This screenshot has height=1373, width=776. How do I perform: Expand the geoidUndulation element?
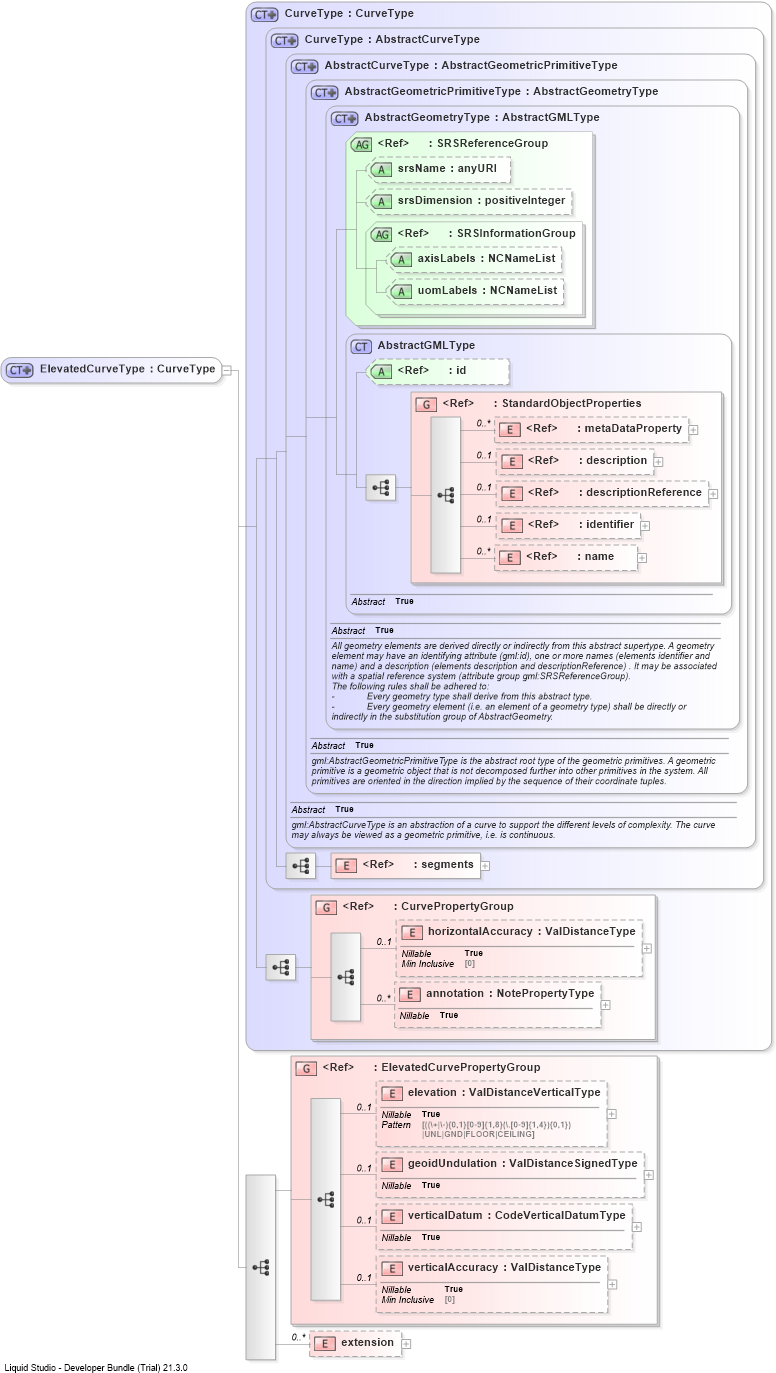point(649,1174)
